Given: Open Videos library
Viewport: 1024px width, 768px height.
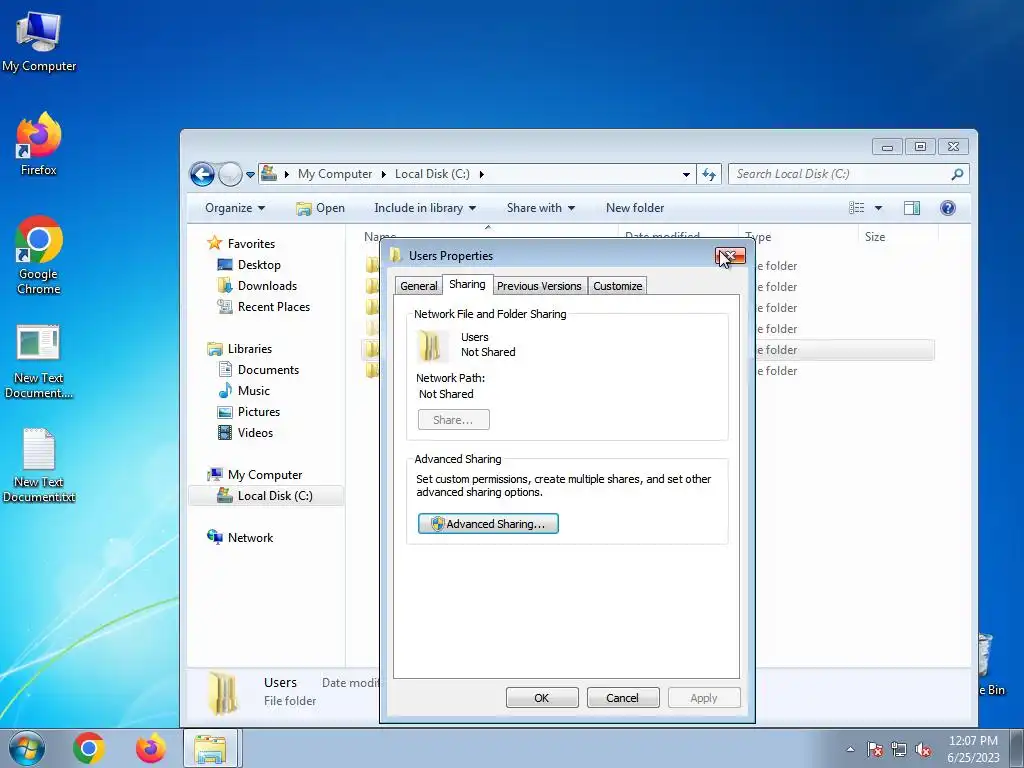Looking at the screenshot, I should [x=255, y=432].
